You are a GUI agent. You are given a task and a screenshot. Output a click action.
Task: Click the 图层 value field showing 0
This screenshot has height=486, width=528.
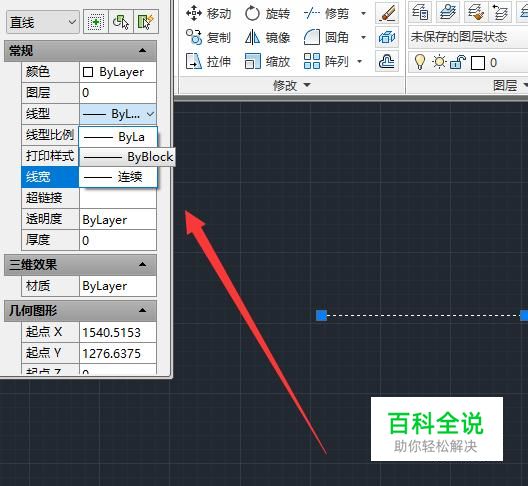[x=118, y=93]
